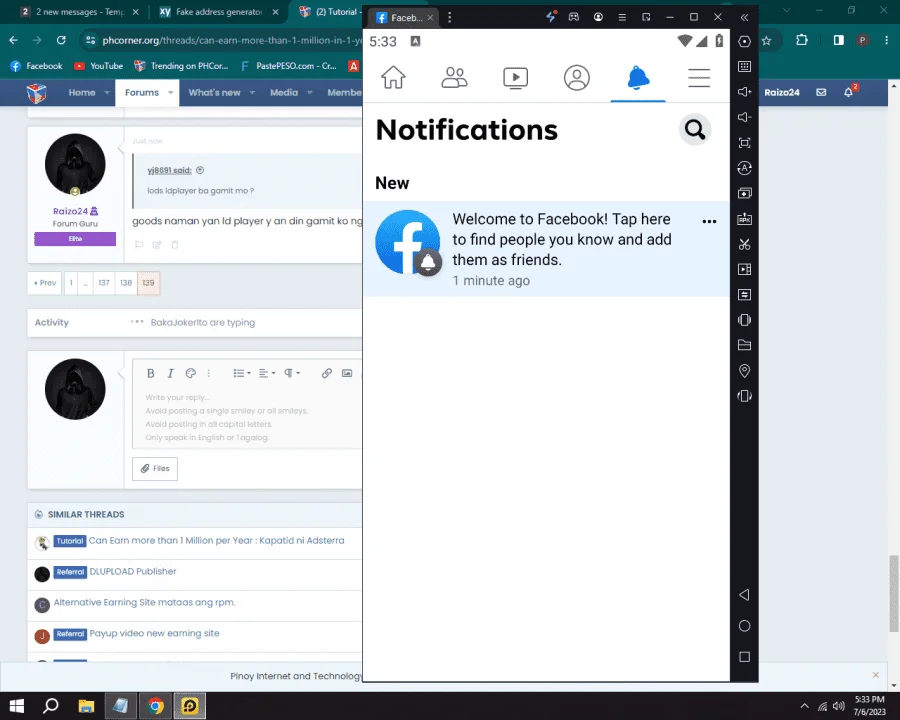
Task: Open page 138 in pagination
Action: [x=126, y=283]
